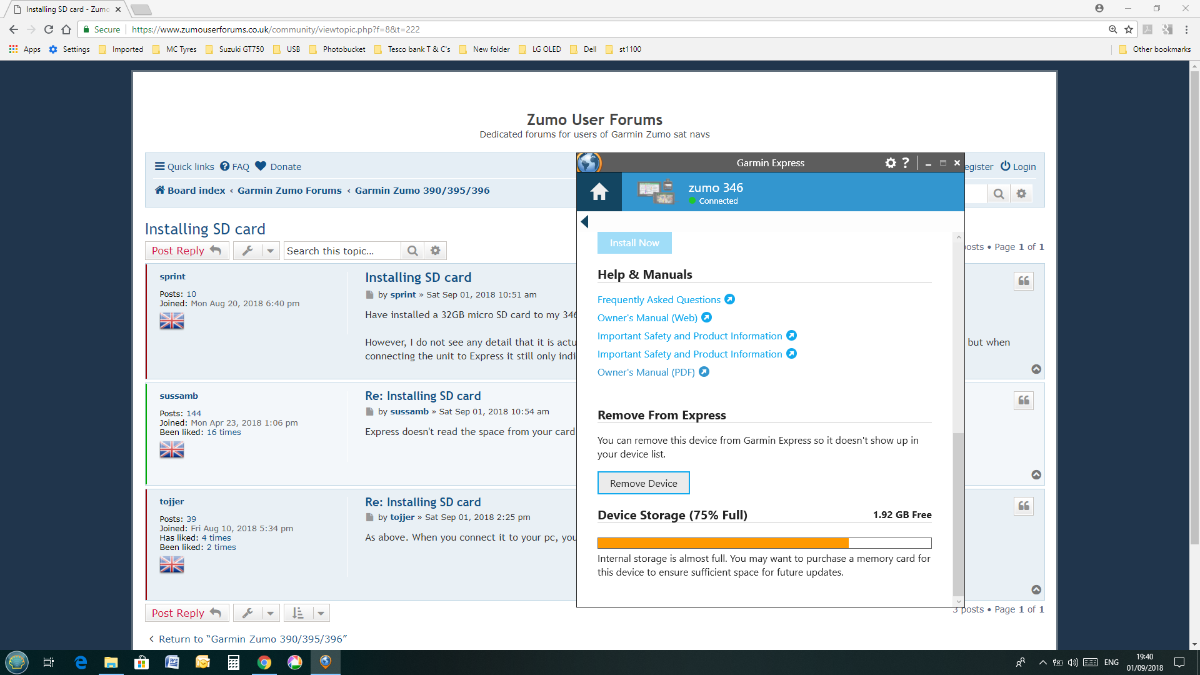Image resolution: width=1200 pixels, height=675 pixels.
Task: Click the external link icon beside Frequently Asked Questions
Action: pos(730,300)
